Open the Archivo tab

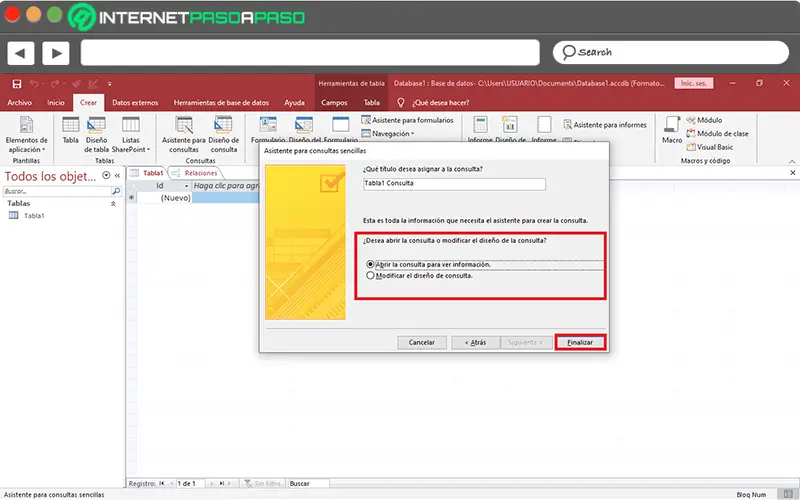coord(19,103)
